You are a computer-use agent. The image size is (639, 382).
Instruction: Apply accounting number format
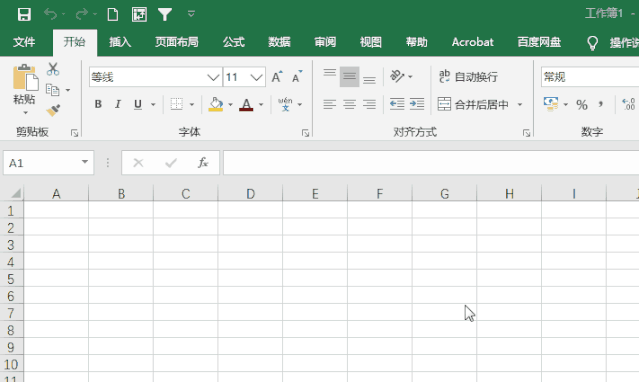(551, 104)
